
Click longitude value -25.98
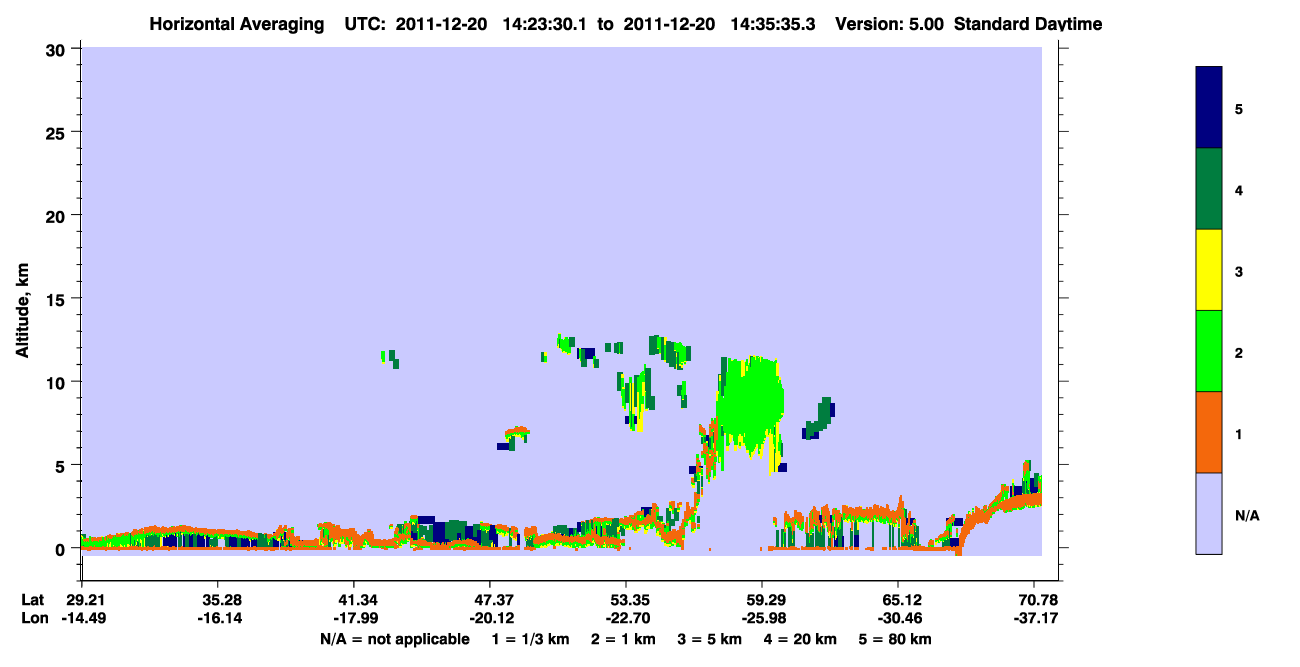(x=762, y=619)
